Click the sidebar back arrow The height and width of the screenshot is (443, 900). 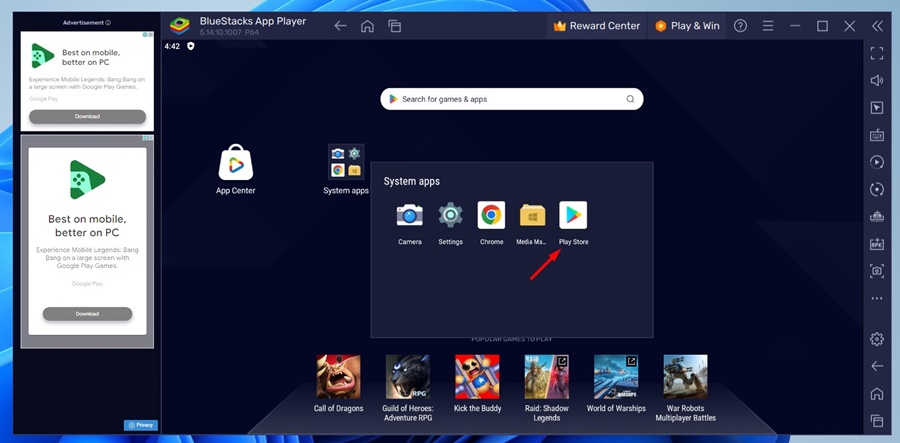pyautogui.click(x=876, y=366)
